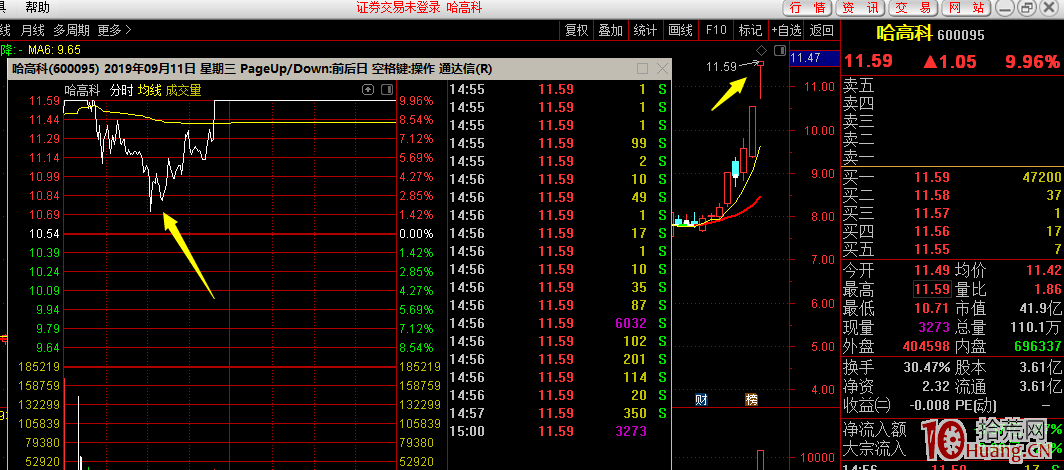
Task: Click MA6: 9.65 indicator label
Action: pos(56,50)
